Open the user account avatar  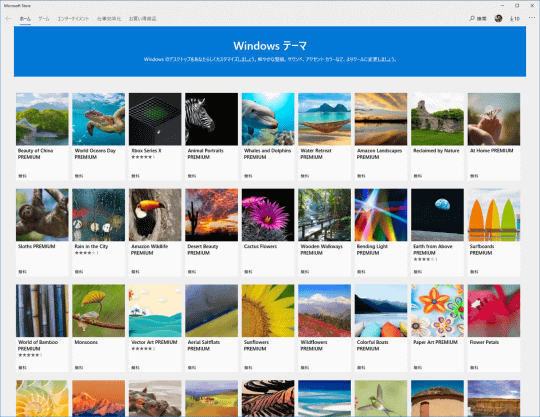click(x=498, y=19)
